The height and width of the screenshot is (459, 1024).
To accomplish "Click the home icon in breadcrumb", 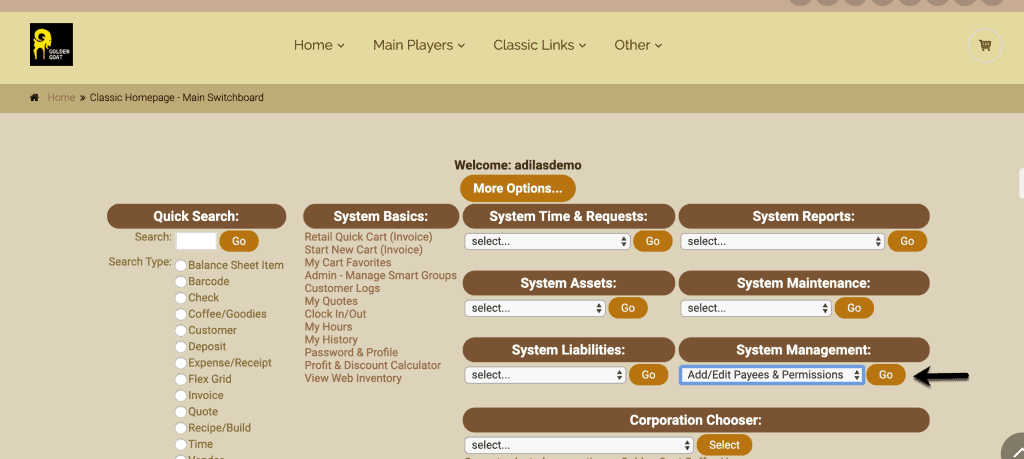I will [x=34, y=98].
